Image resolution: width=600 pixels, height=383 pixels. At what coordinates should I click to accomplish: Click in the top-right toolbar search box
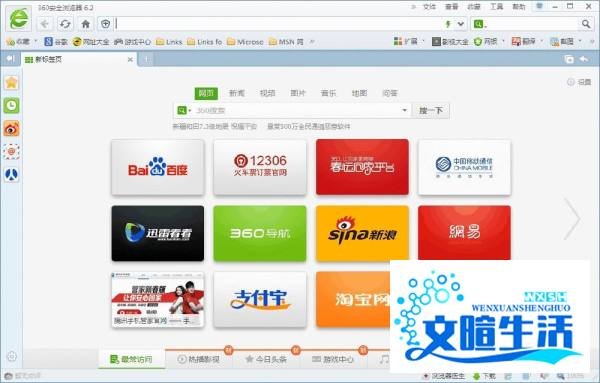tap(532, 24)
